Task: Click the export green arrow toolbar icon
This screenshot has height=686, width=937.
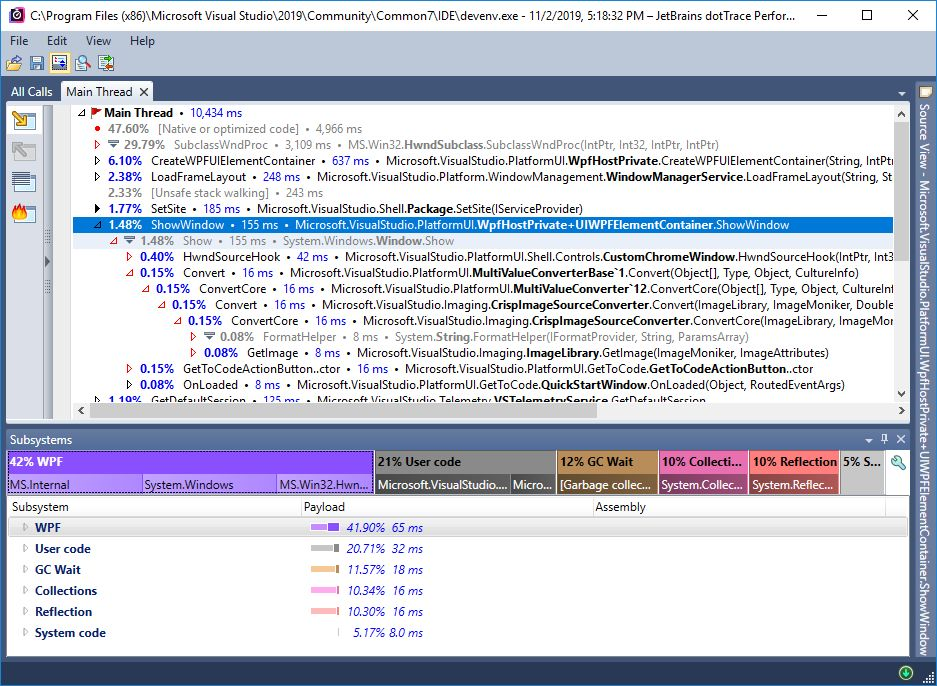Action: pyautogui.click(x=106, y=63)
